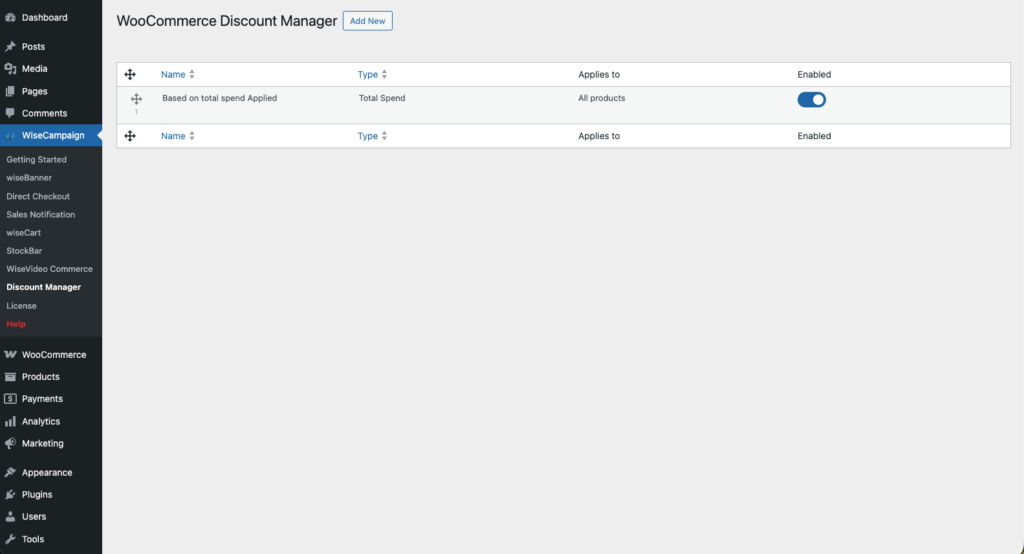This screenshot has height=554, width=1024.
Task: Click the Posts pin icon
Action: click(10, 46)
